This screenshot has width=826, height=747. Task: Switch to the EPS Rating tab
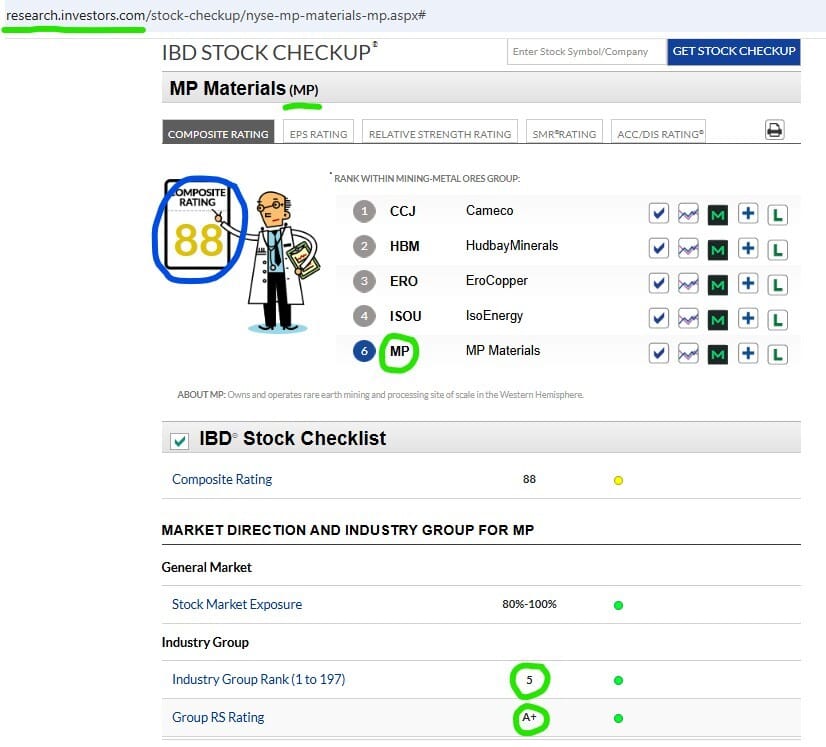coord(318,132)
